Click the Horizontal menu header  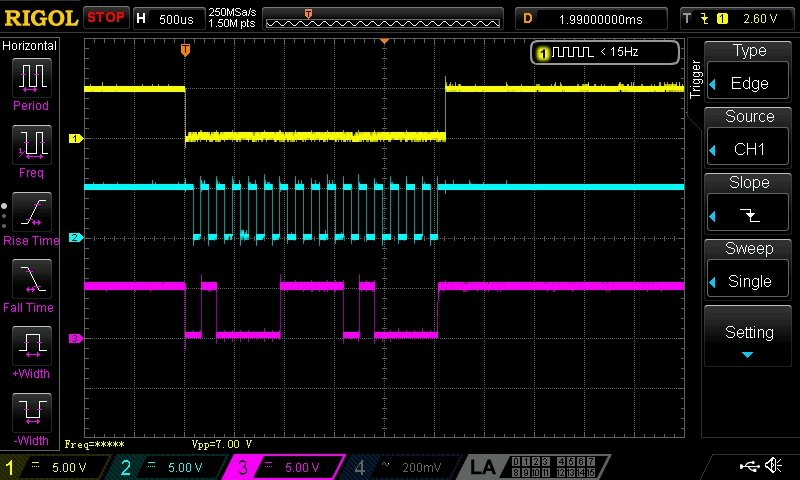coord(29,46)
